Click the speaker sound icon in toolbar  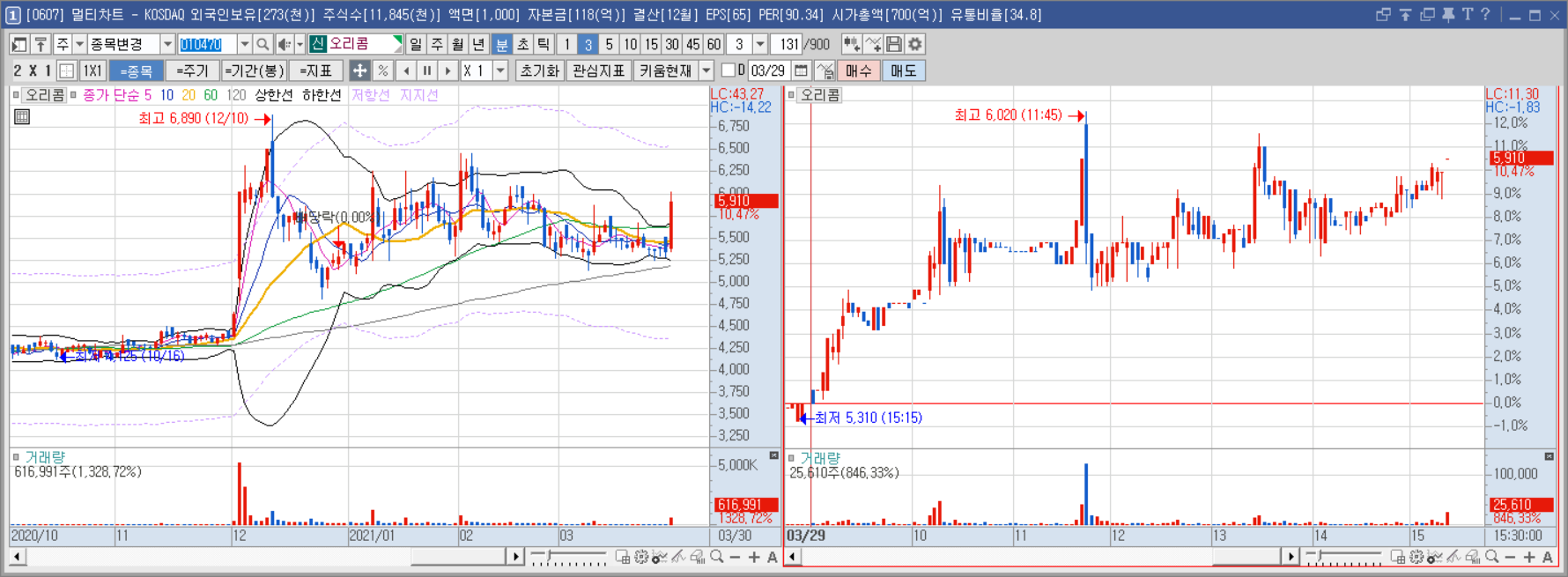[x=284, y=44]
